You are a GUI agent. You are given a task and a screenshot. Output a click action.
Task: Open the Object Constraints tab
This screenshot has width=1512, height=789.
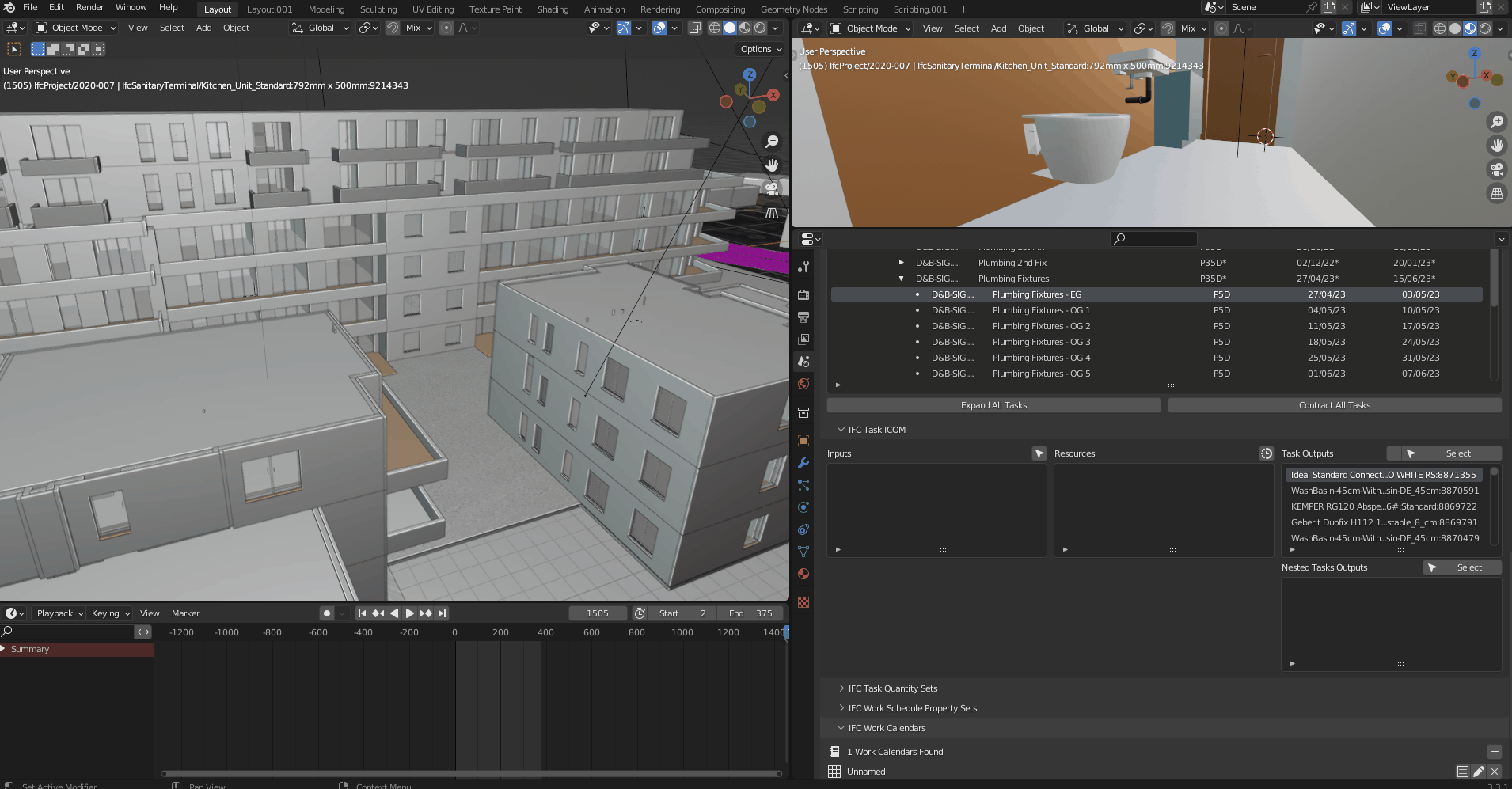(803, 529)
